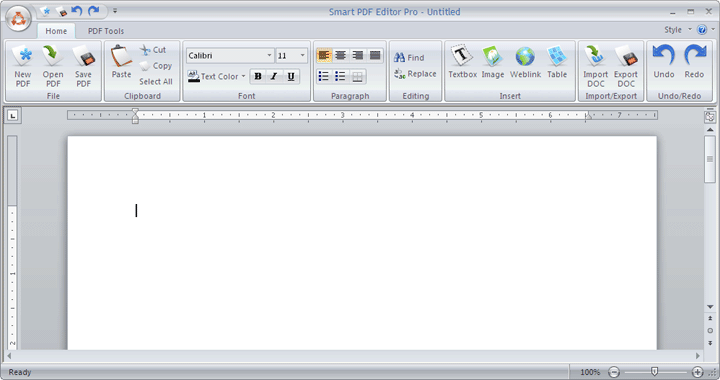
Task: Expand the Text Color dropdown arrow
Action: click(x=243, y=76)
